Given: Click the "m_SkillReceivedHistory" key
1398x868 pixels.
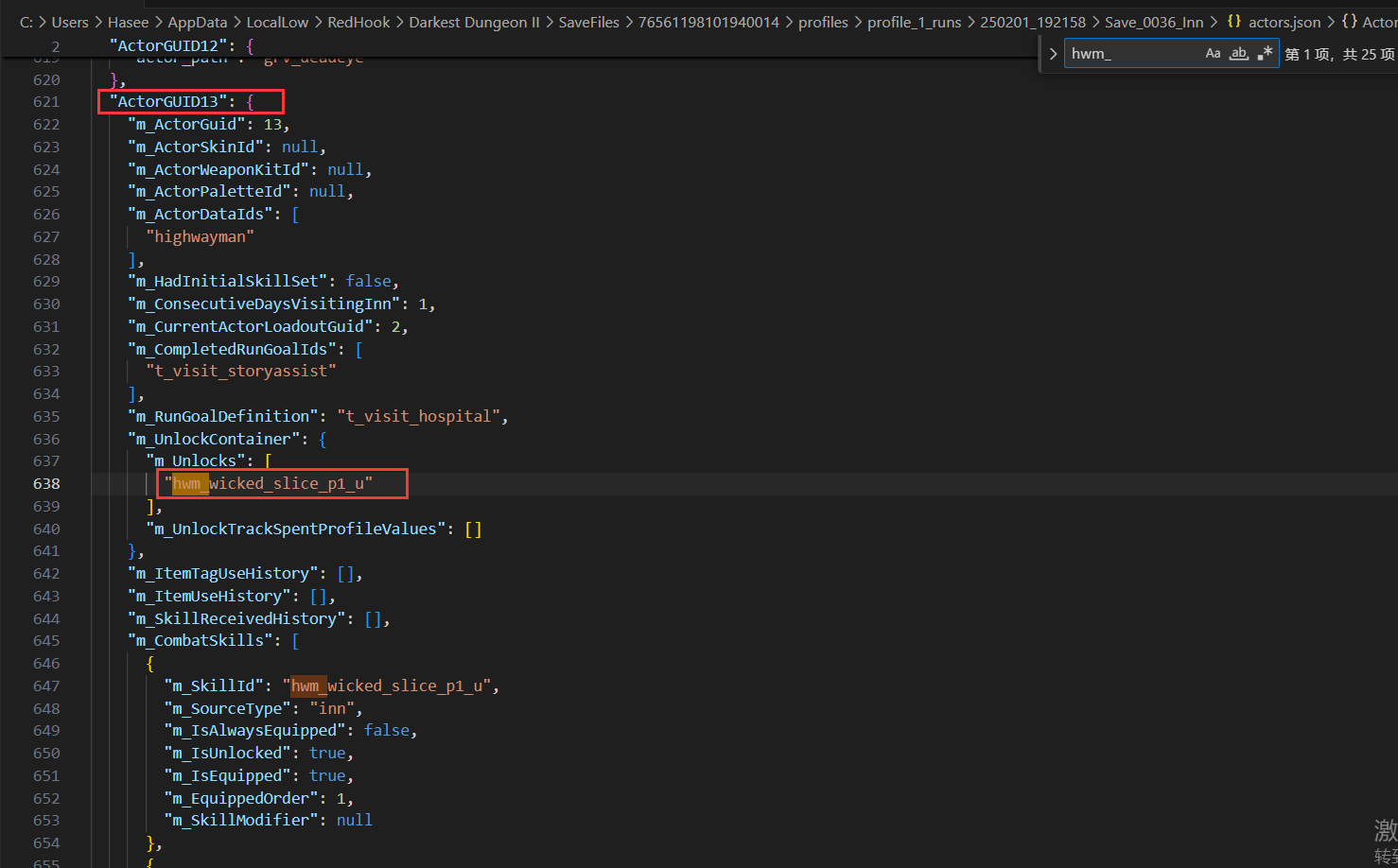Looking at the screenshot, I should [x=237, y=619].
